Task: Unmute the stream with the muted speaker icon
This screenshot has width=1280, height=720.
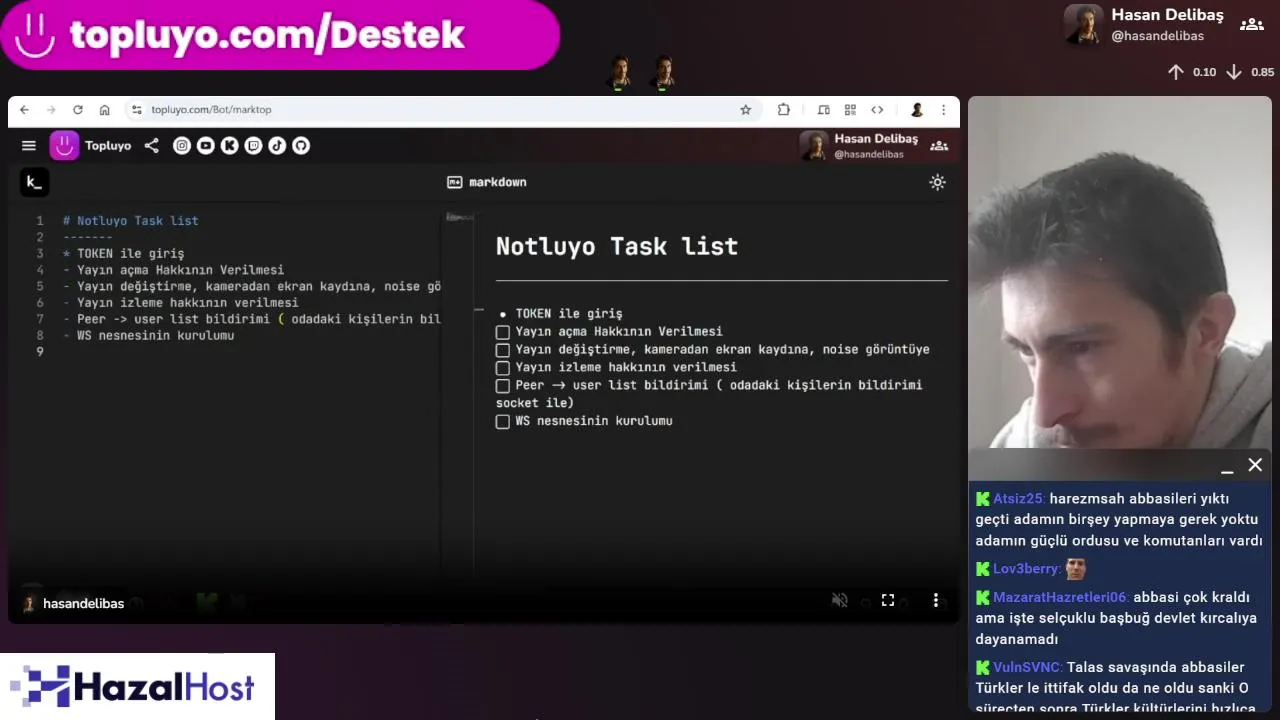Action: point(840,600)
